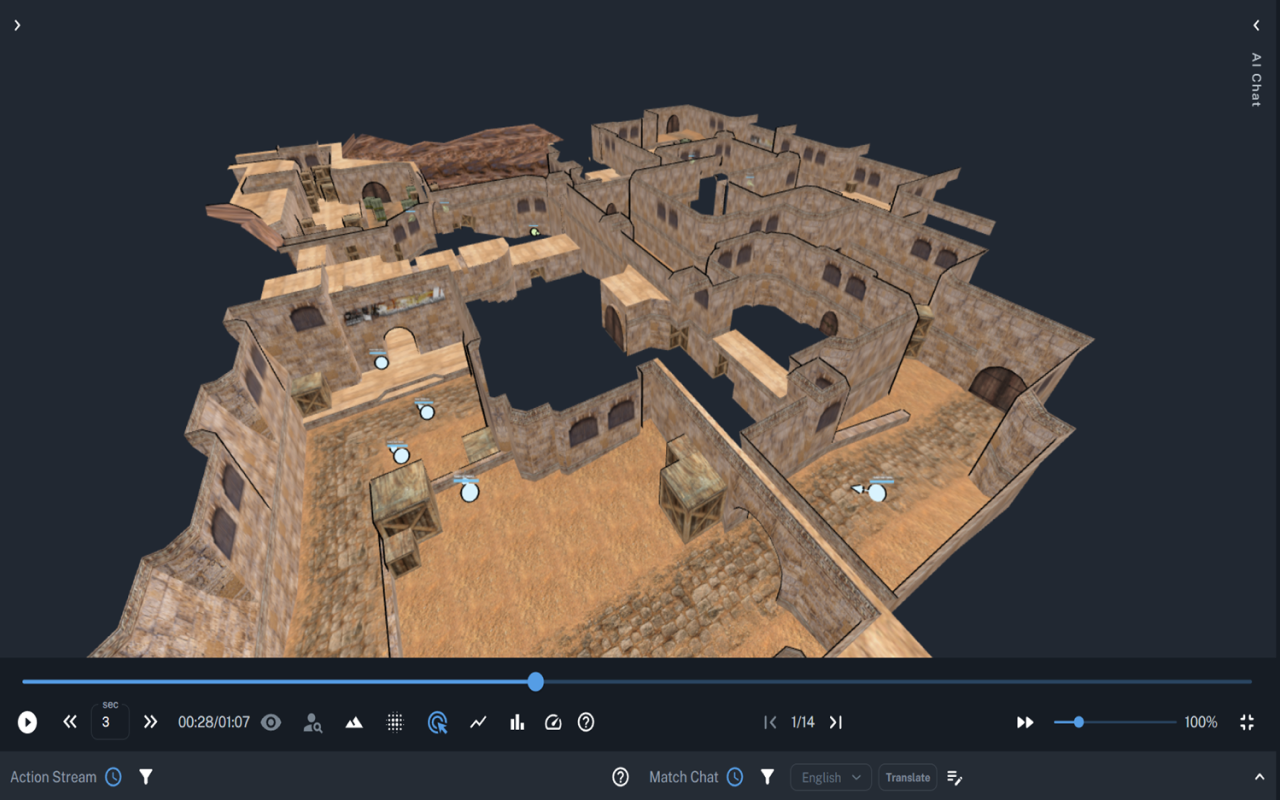Click the Match Chat label
The height and width of the screenshot is (800, 1280).
pos(684,777)
